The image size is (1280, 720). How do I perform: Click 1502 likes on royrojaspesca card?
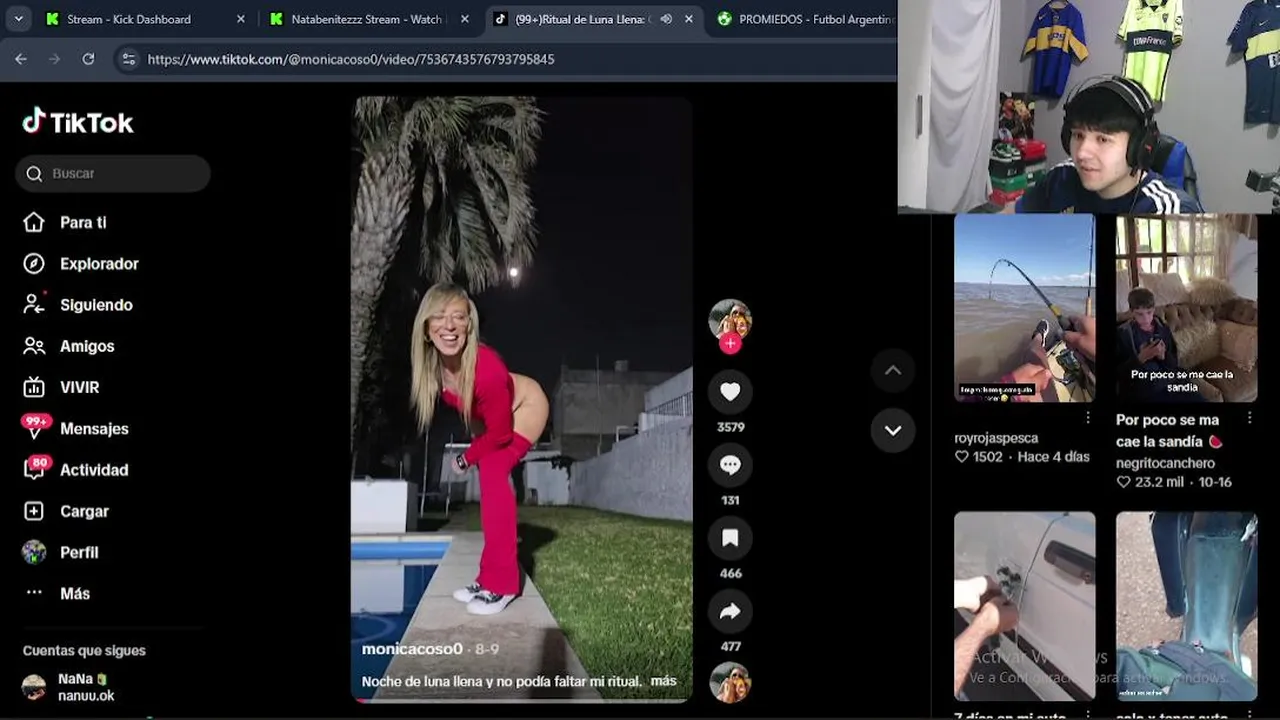tap(979, 457)
